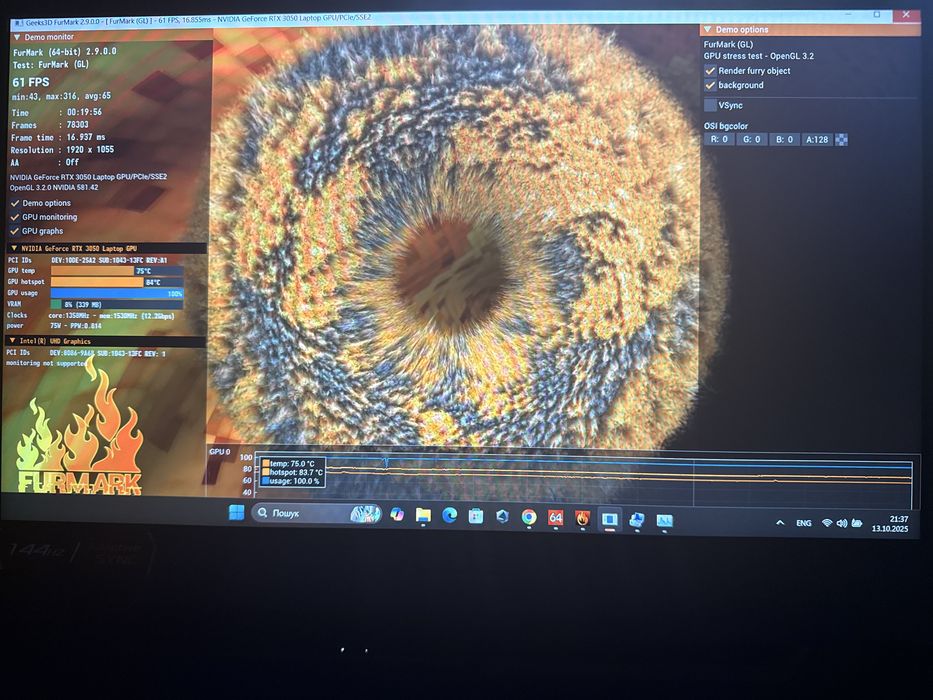Launch Google Chrome from the taskbar
This screenshot has height=700, width=933.
click(x=529, y=517)
